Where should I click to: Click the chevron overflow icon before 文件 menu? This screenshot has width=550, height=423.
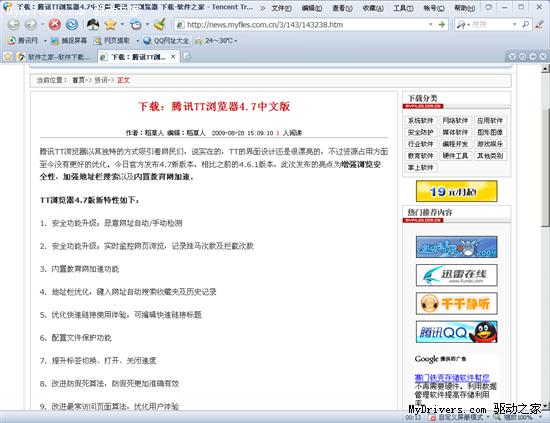(262, 8)
